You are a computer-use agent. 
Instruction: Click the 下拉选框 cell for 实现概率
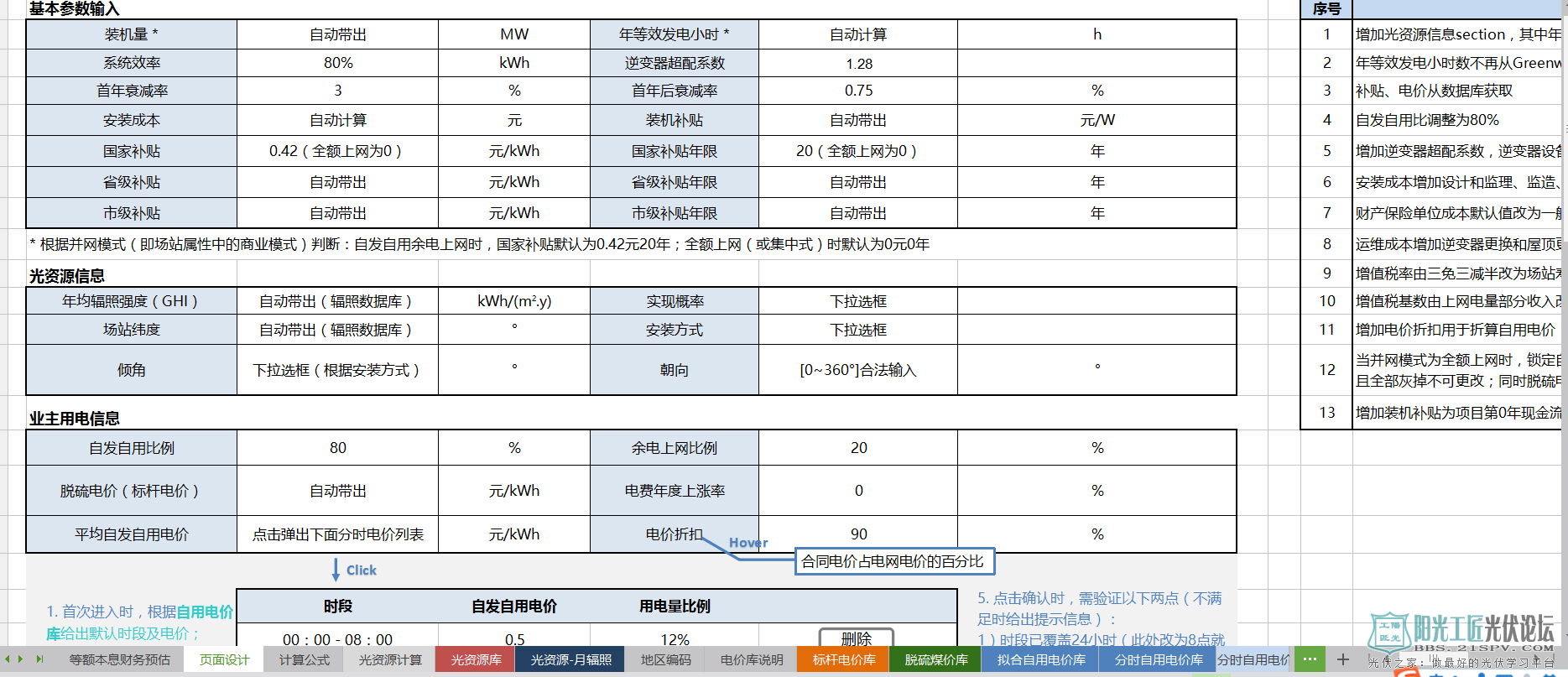tap(859, 301)
